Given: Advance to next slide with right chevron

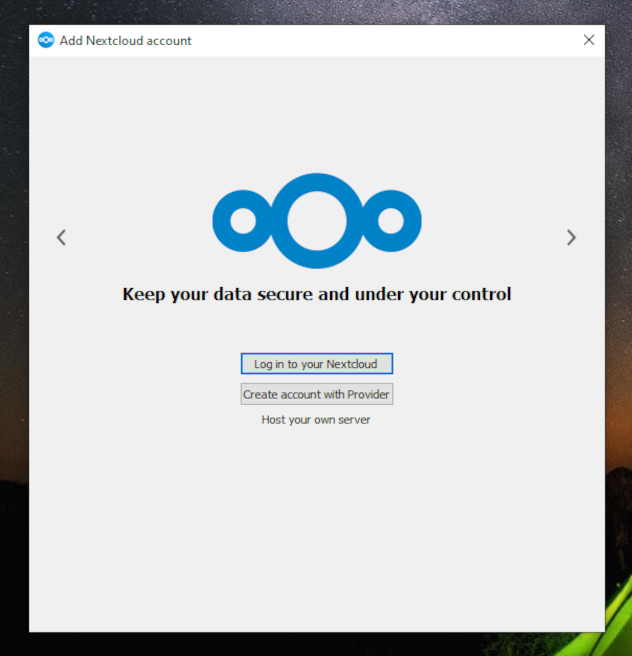Looking at the screenshot, I should pyautogui.click(x=571, y=237).
